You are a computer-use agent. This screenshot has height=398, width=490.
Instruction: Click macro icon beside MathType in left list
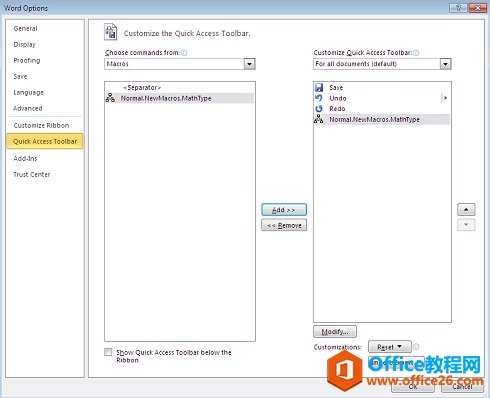click(x=110, y=98)
